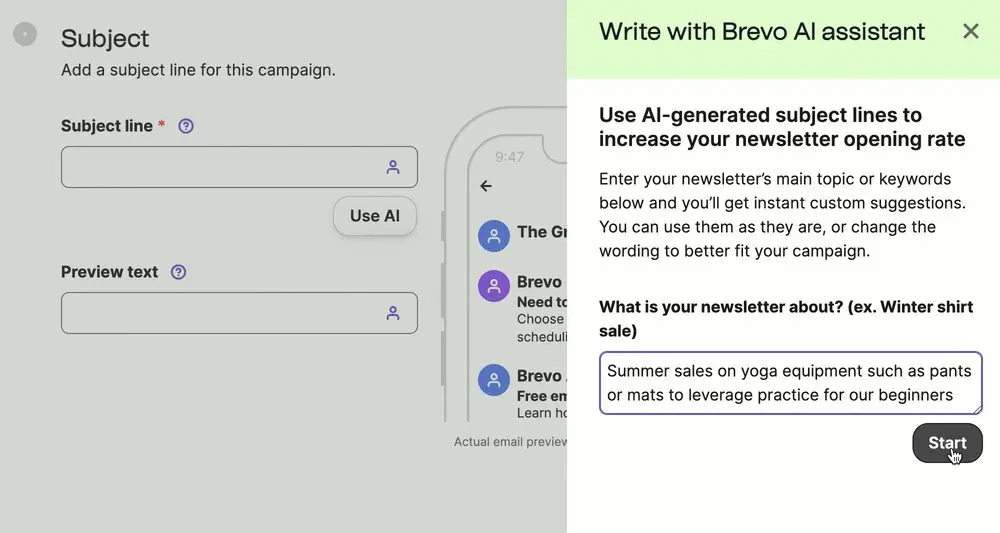Click the third blue sender avatar

click(494, 380)
